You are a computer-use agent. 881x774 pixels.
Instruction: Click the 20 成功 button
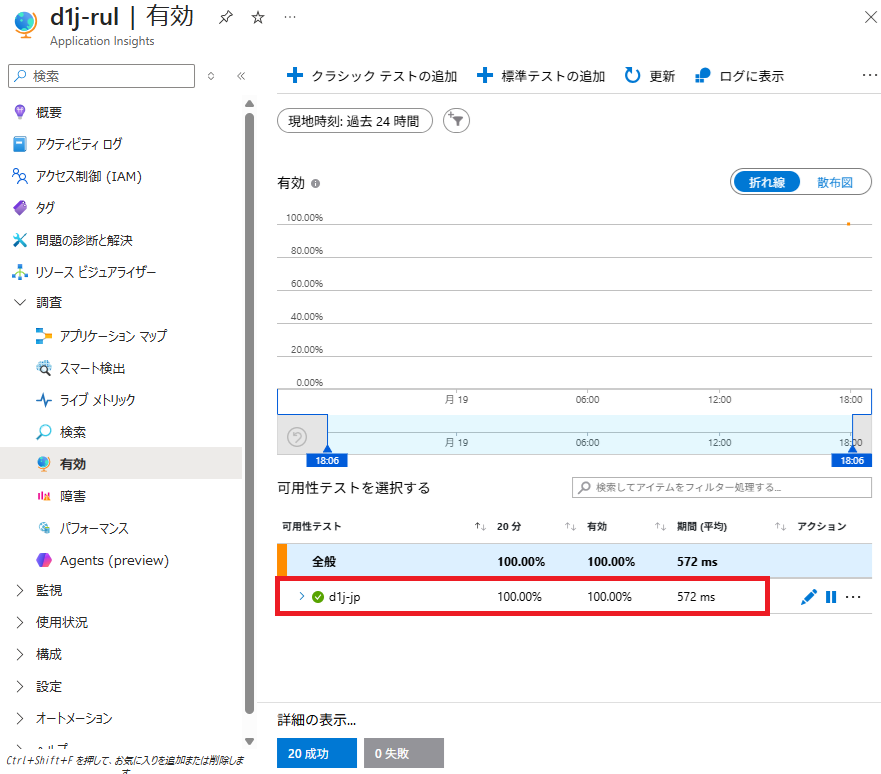point(316,753)
